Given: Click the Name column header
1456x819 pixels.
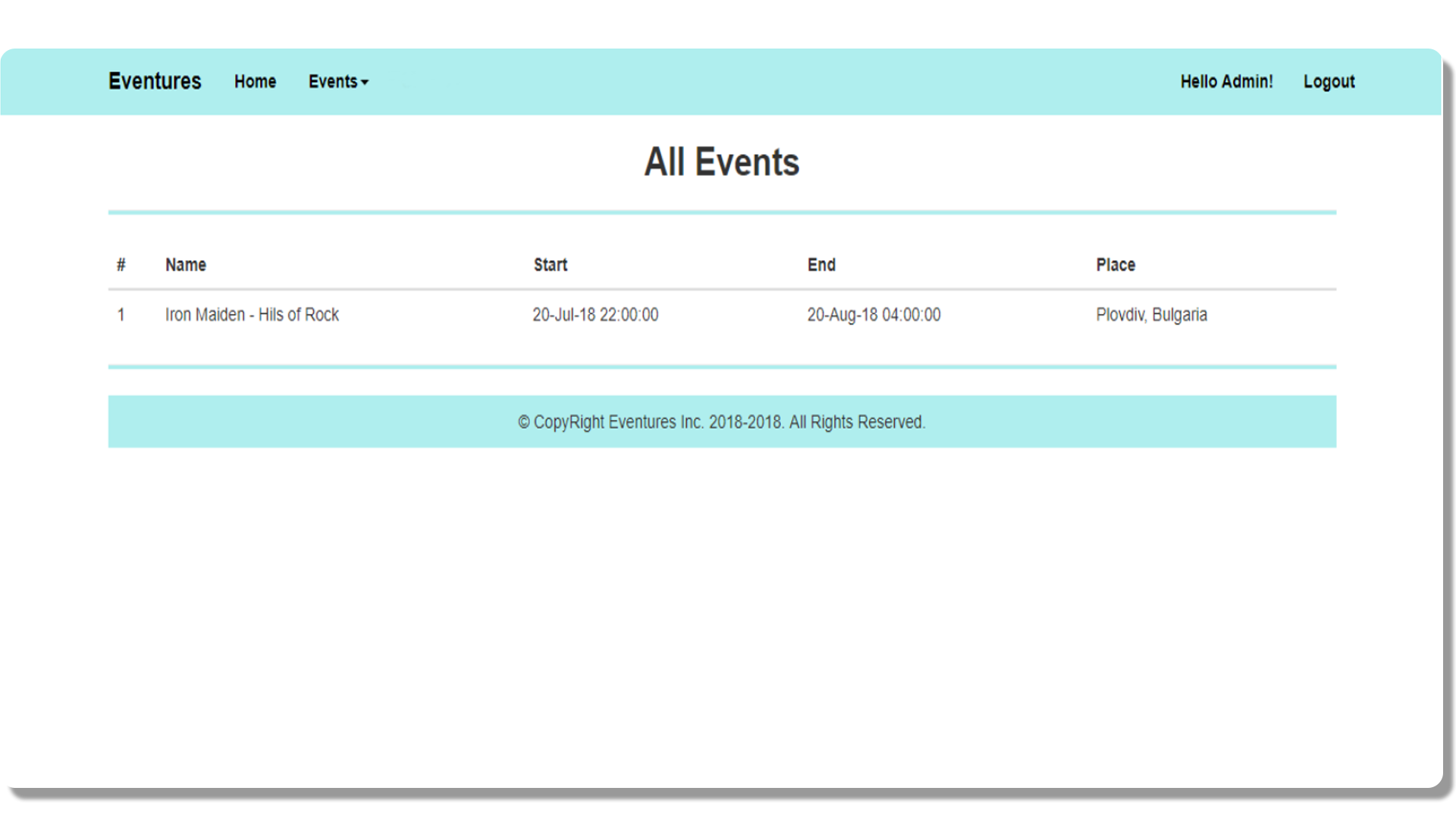Looking at the screenshot, I should point(186,265).
